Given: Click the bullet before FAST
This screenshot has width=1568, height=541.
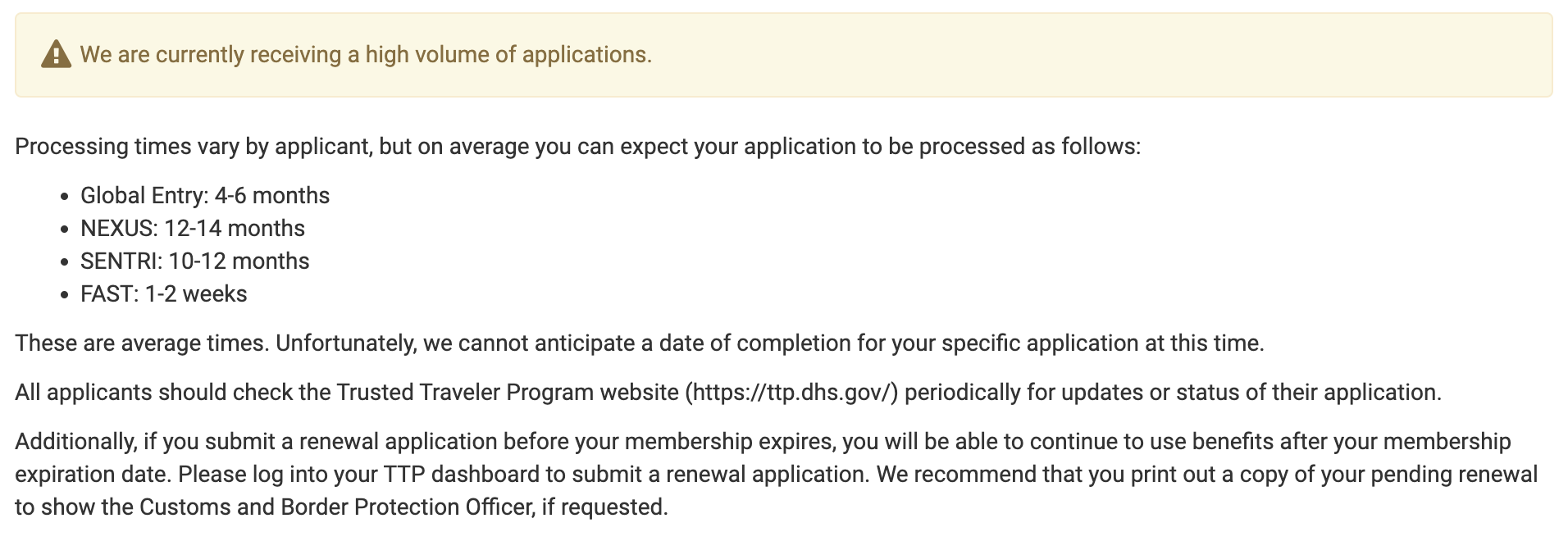Looking at the screenshot, I should click(x=65, y=295).
